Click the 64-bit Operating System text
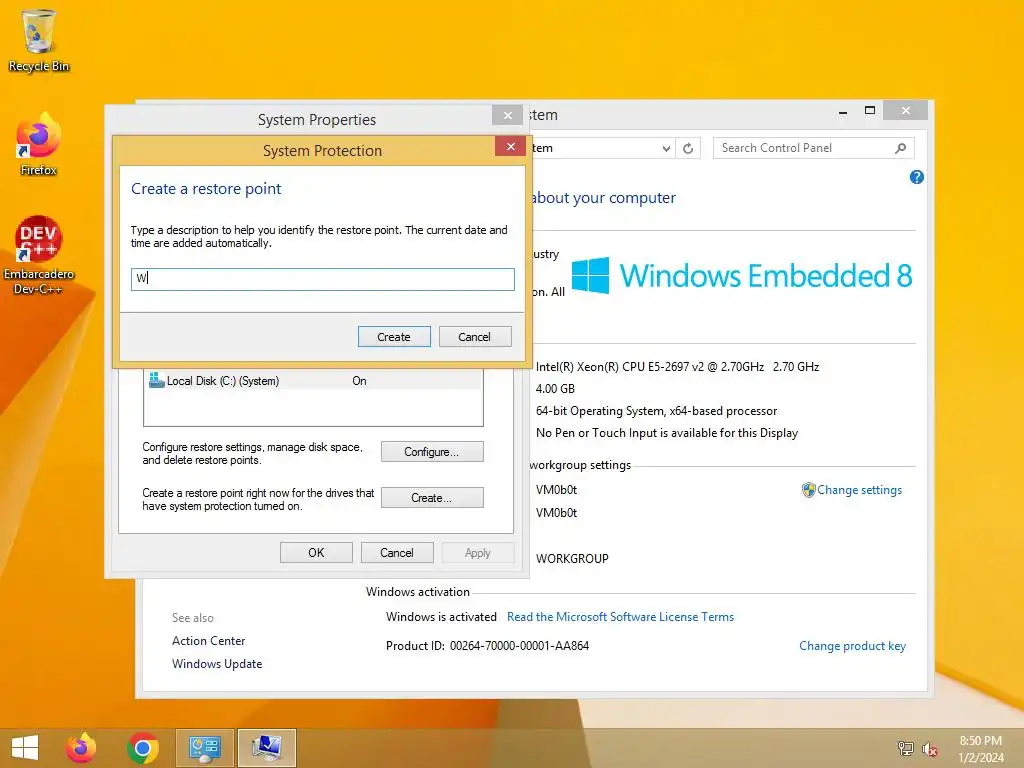The image size is (1024, 768). coord(656,411)
